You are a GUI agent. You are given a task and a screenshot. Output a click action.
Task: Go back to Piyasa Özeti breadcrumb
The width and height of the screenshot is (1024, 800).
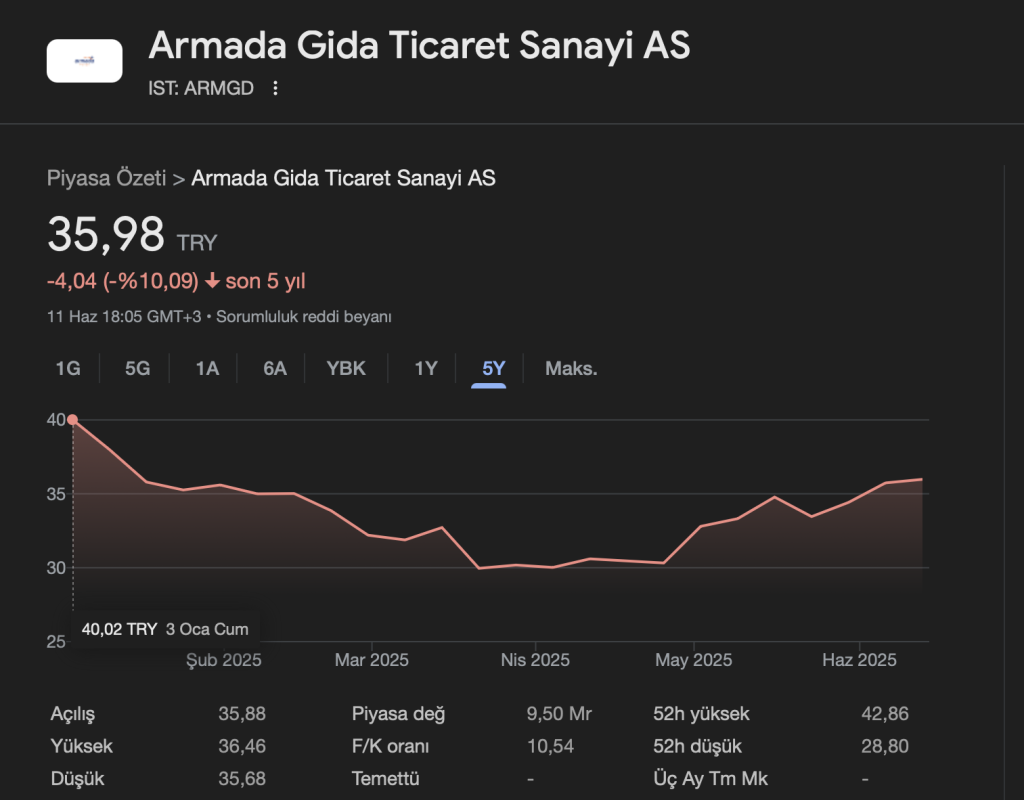106,179
